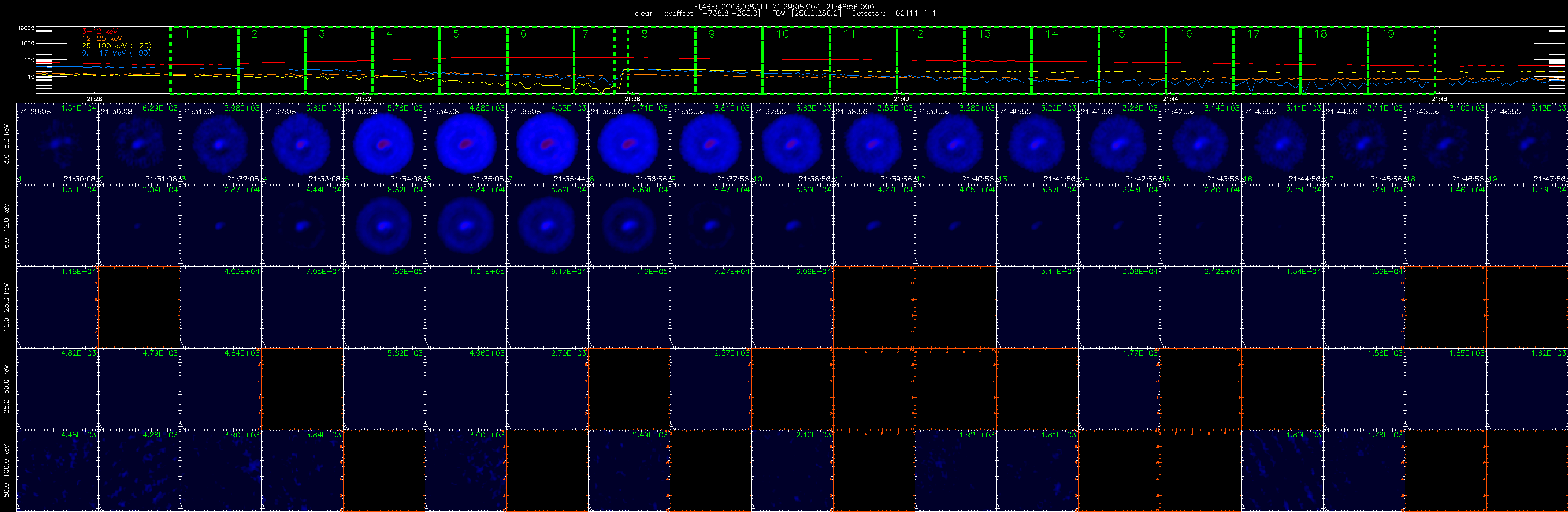Image resolution: width=1568 pixels, height=512 pixels.
Task: Click the 8.69E+04 value in the 6-12 keV row
Action: [650, 190]
